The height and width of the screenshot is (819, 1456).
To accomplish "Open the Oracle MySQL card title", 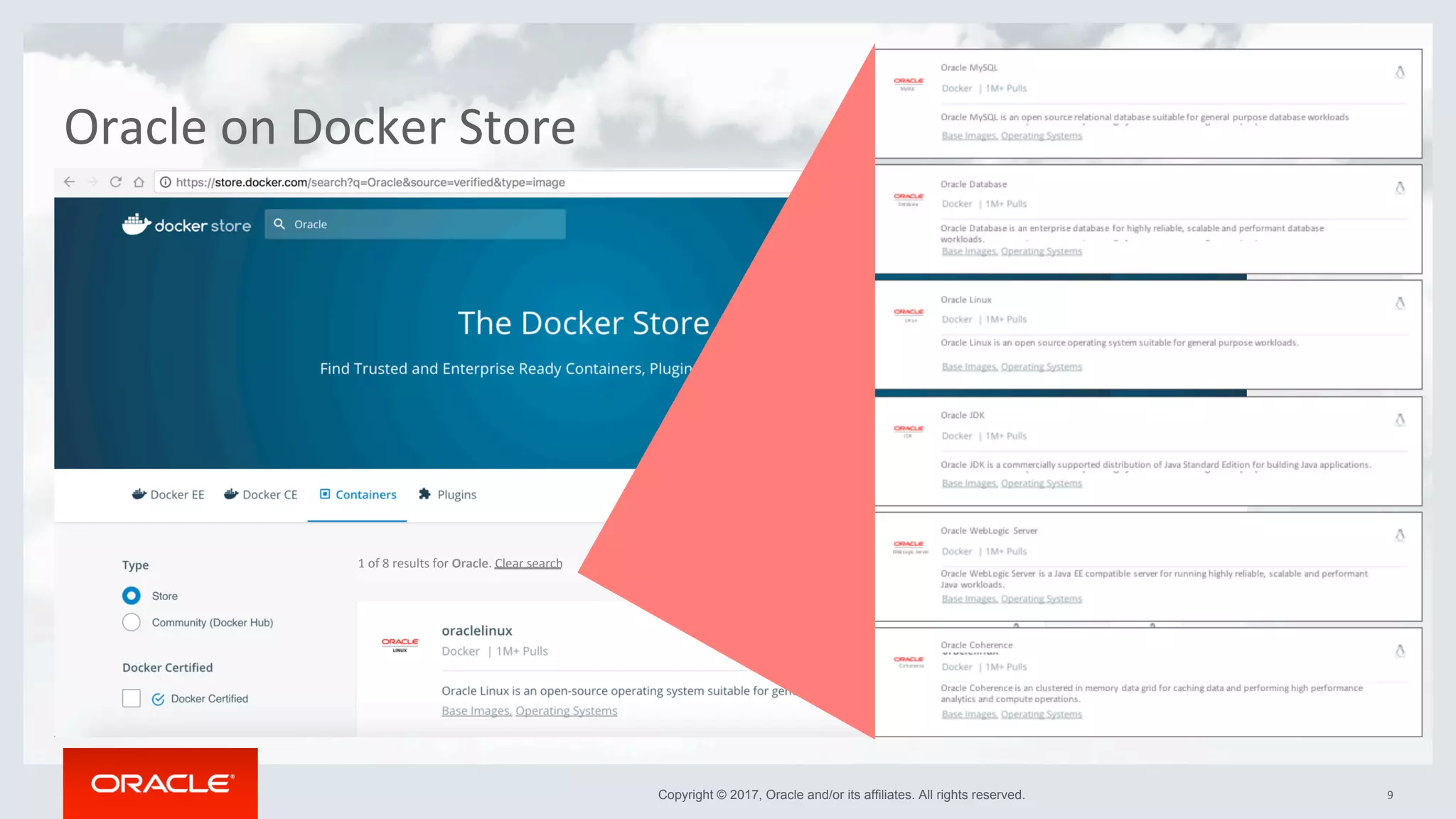I will coord(969,68).
